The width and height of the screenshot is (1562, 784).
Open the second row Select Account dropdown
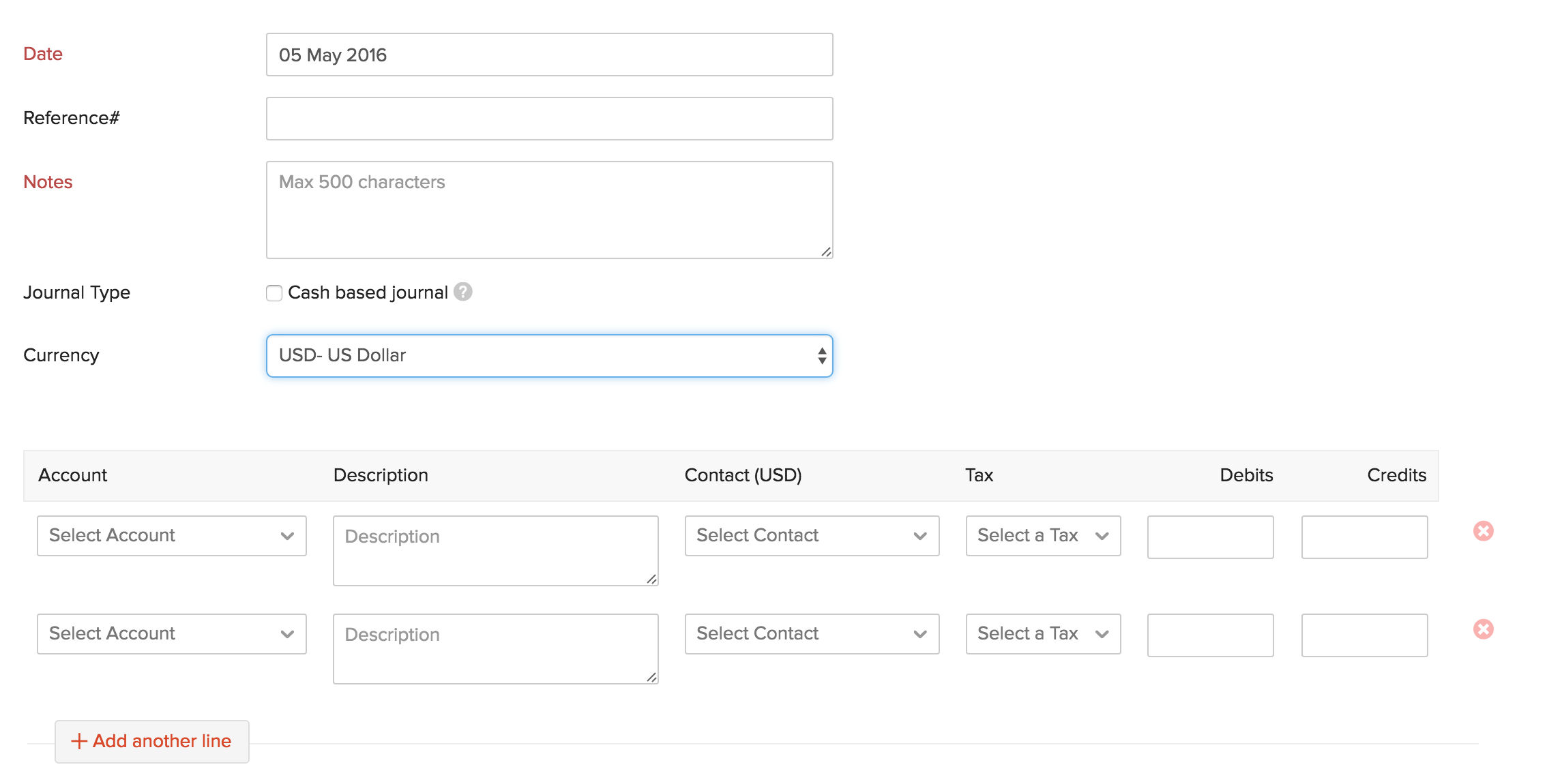(x=172, y=634)
